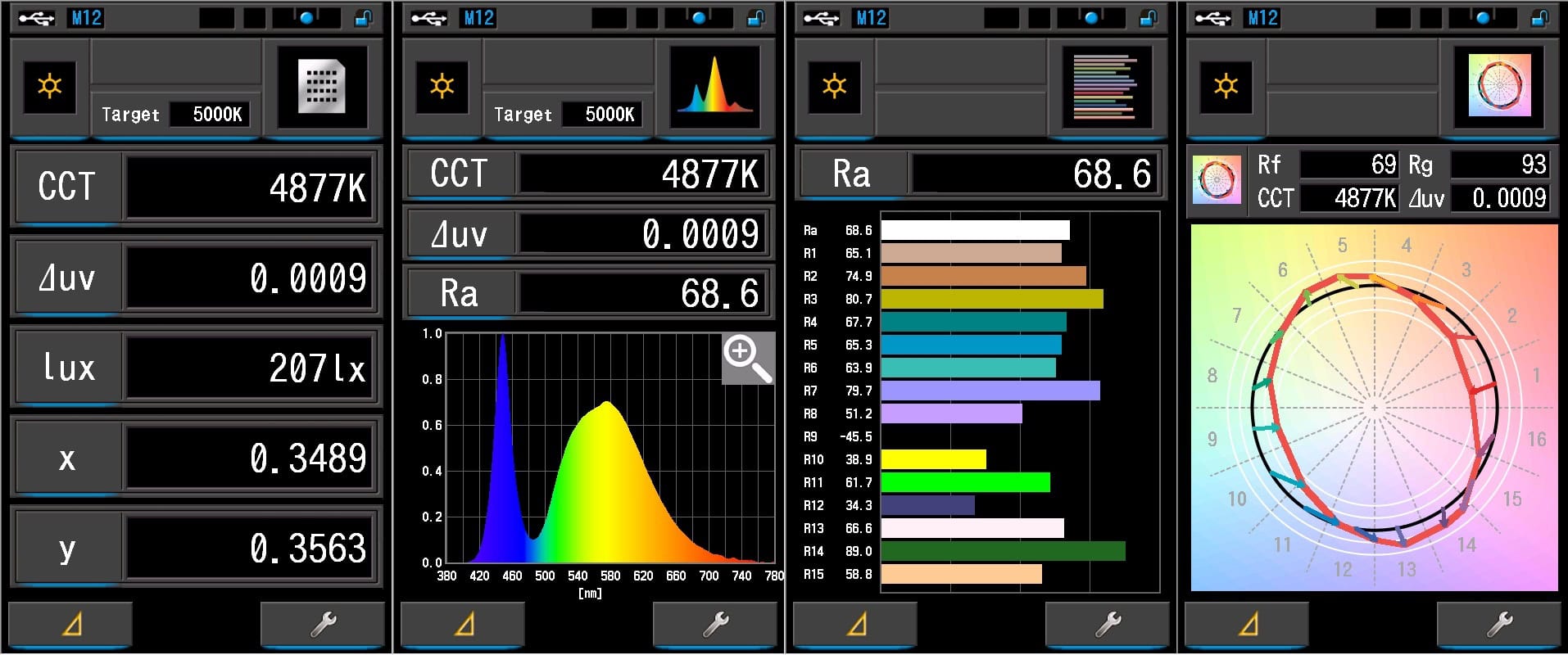
Task: Tap the lock icon in spectrum screen header
Action: 755,18
